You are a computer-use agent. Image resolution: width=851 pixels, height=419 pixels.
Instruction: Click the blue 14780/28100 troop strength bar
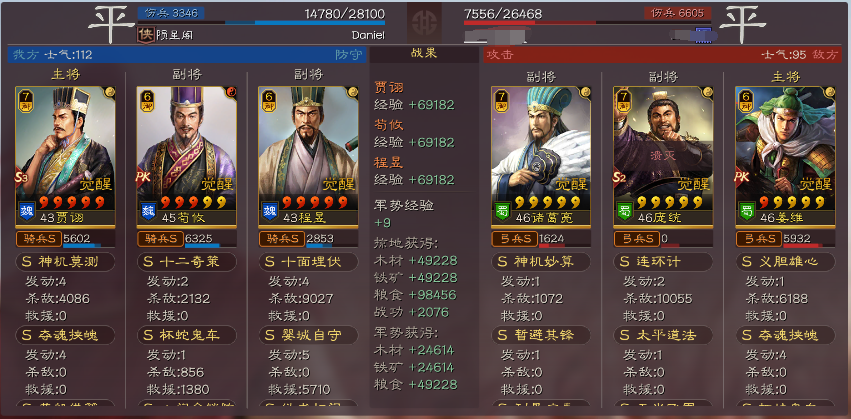(x=262, y=23)
